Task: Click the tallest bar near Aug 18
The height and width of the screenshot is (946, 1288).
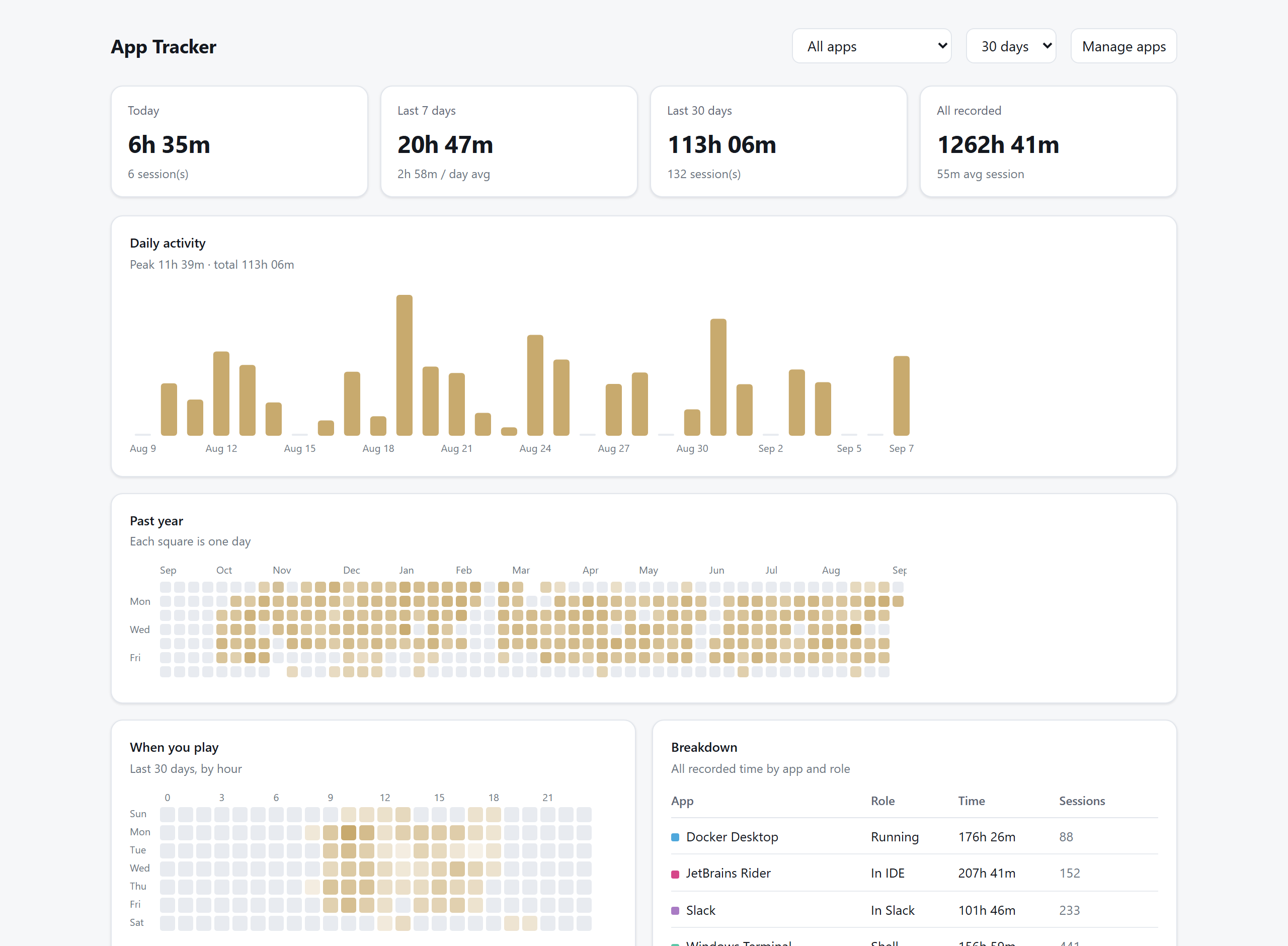Action: tap(404, 365)
